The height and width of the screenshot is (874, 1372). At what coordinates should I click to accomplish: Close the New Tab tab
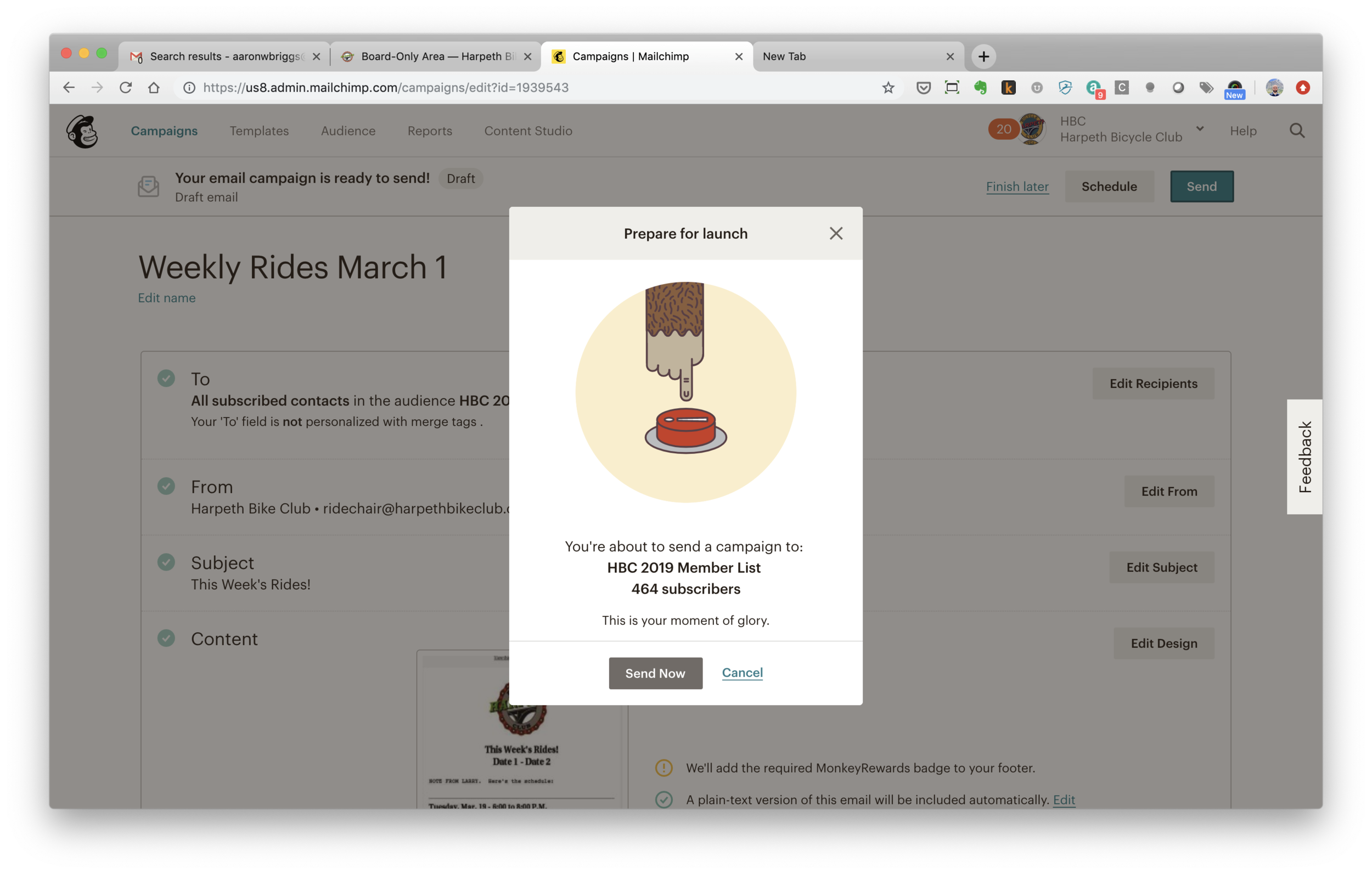pos(950,57)
